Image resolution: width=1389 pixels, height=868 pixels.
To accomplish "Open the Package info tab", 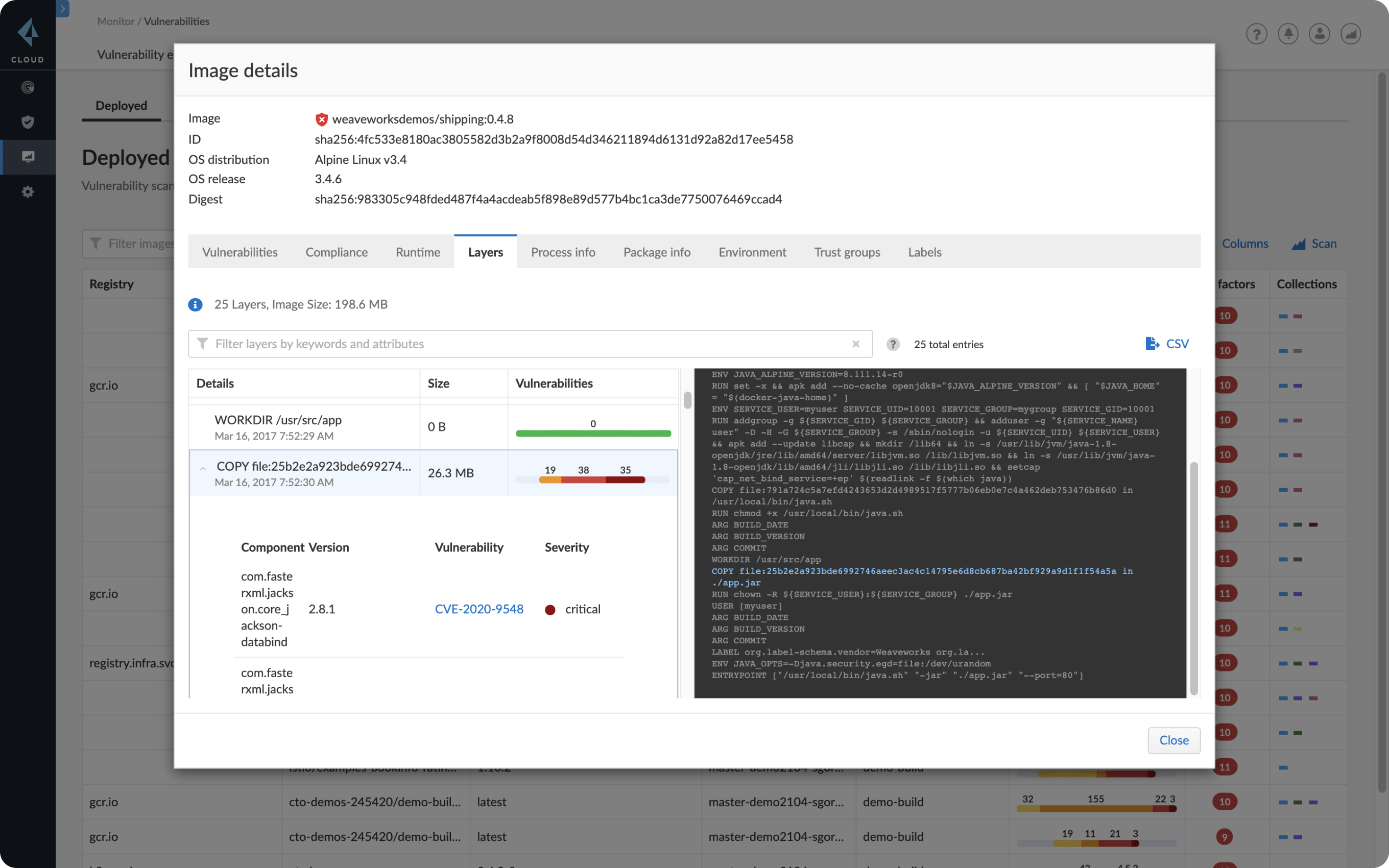I will click(x=657, y=252).
